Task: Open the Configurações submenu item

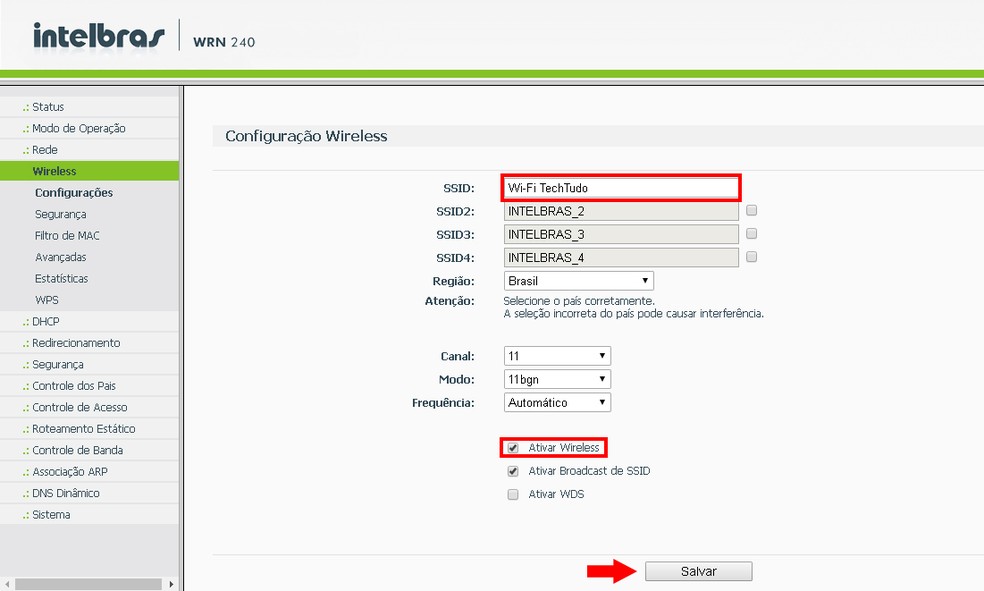Action: tap(74, 193)
